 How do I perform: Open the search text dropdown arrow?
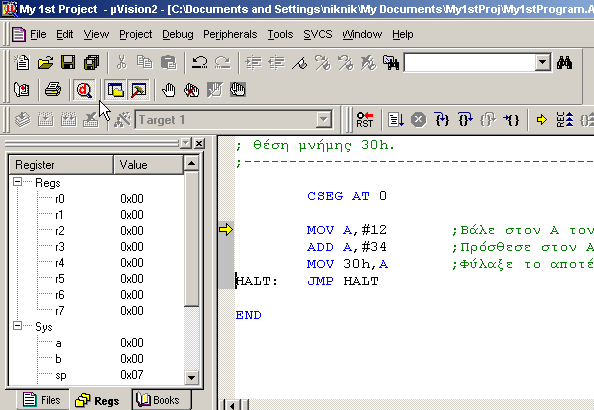coord(542,63)
